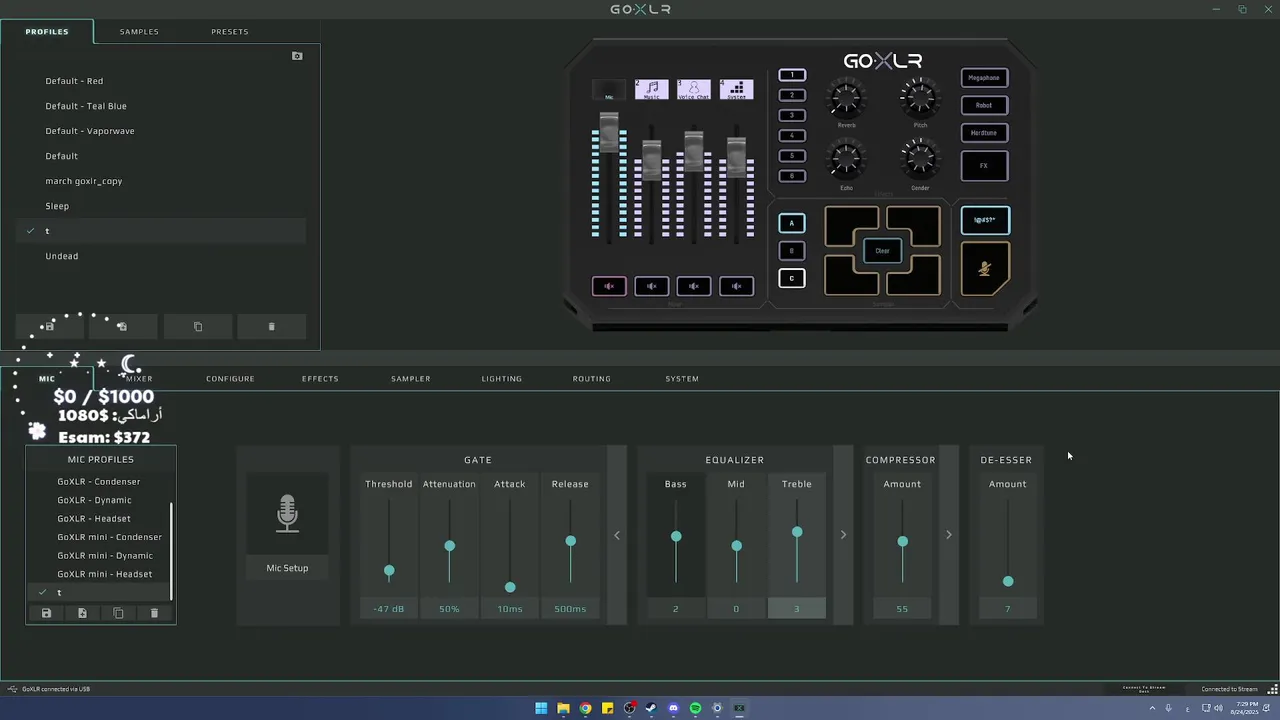Toggle the Robot effect button
This screenshot has height=720, width=1280.
coord(984,105)
